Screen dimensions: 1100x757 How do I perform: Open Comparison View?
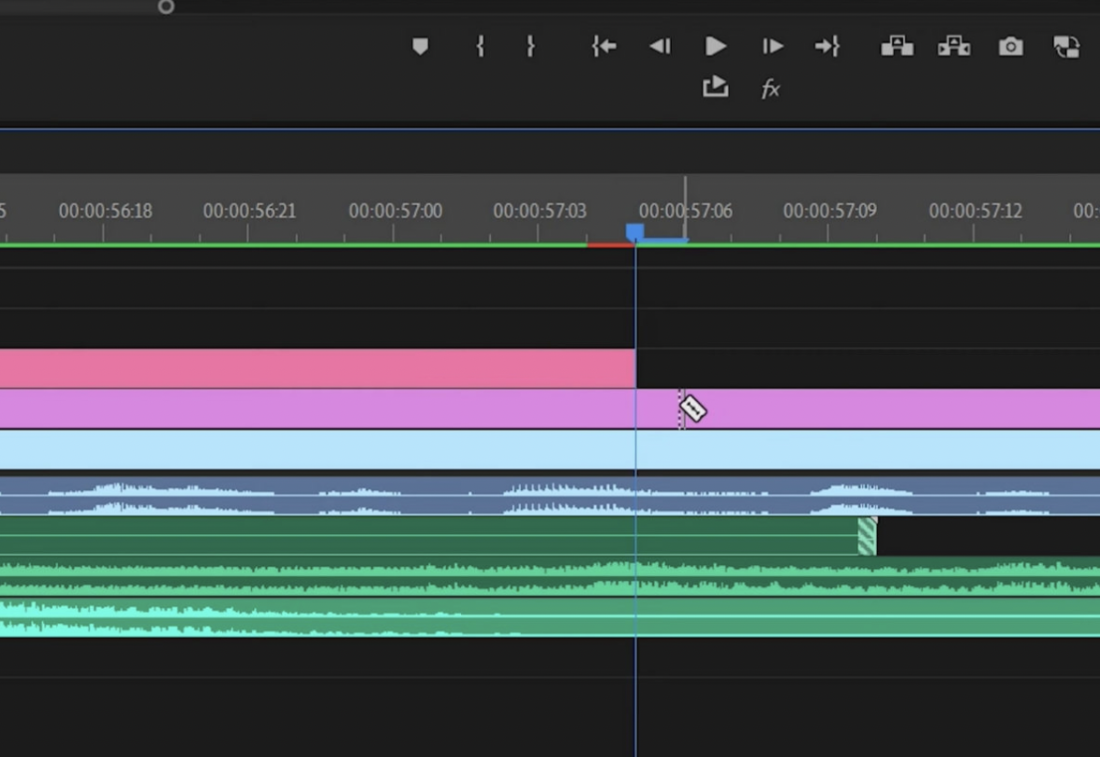coord(1065,46)
